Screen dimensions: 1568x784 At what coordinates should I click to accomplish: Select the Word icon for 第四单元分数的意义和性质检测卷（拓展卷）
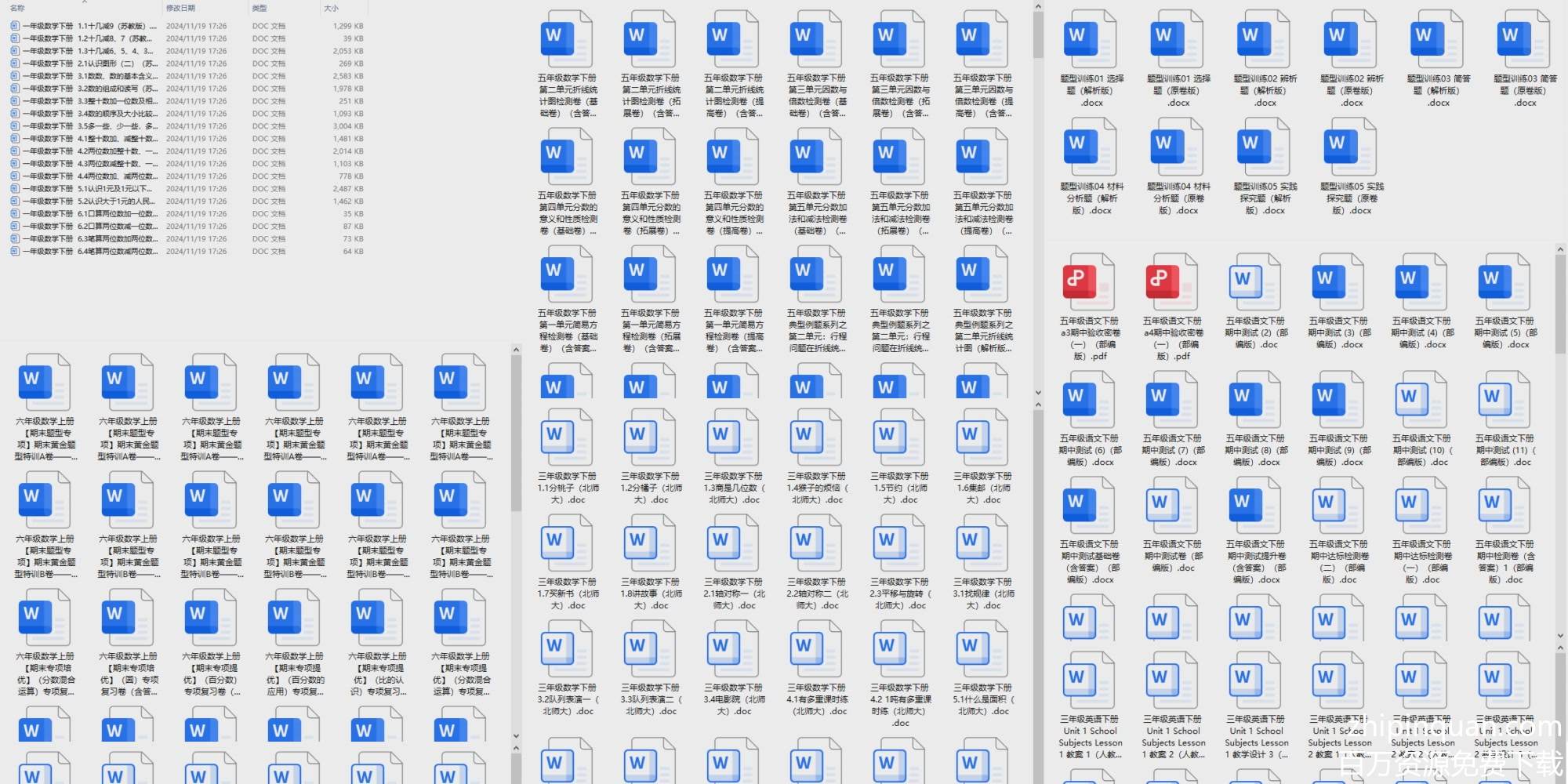650,157
